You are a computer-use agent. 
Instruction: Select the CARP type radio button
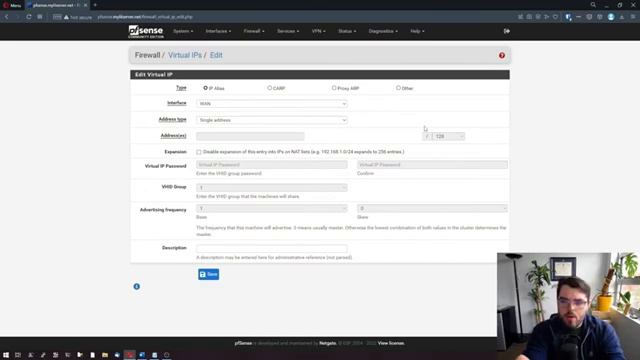(x=269, y=88)
